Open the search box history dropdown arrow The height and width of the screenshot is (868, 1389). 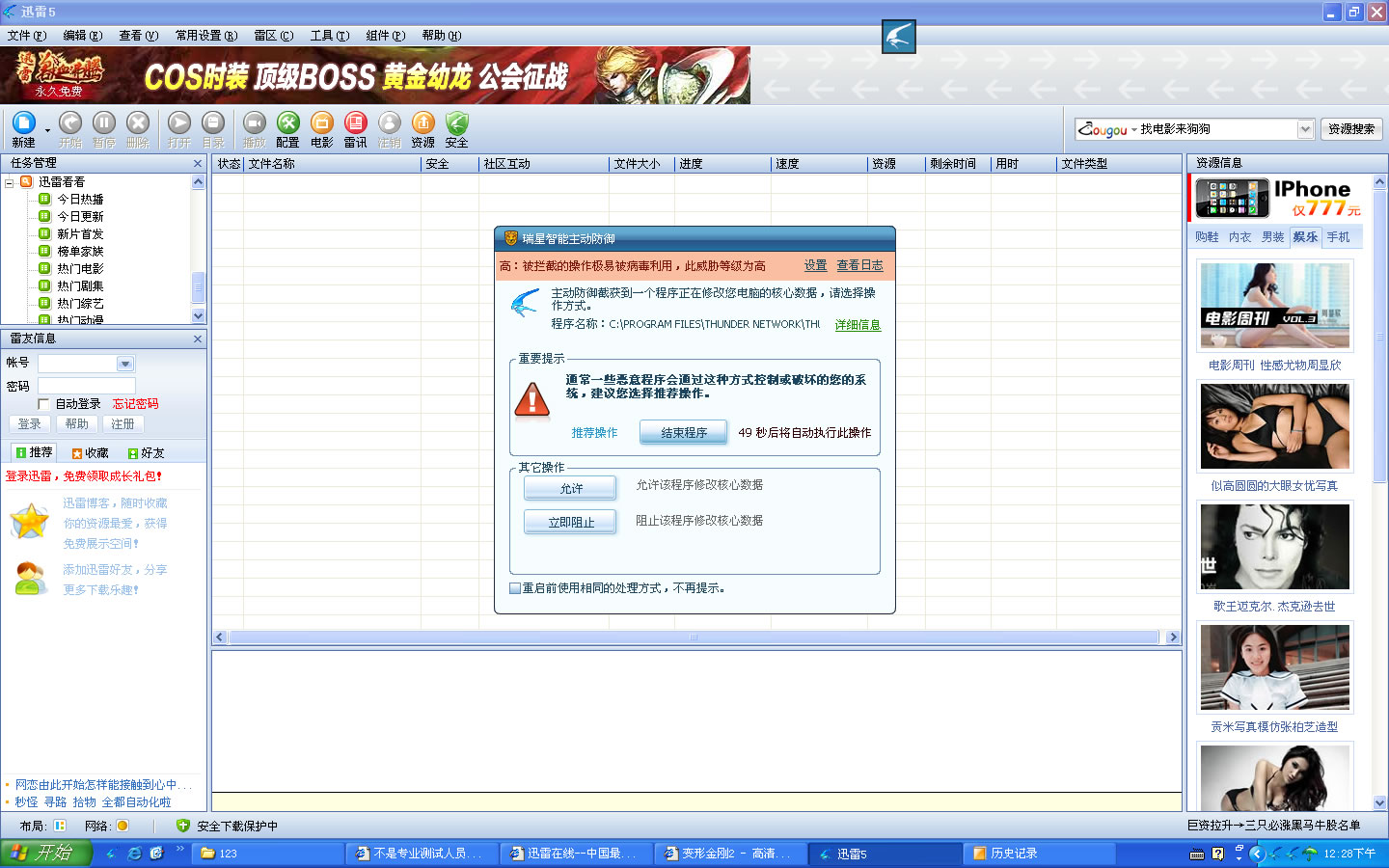point(1305,129)
